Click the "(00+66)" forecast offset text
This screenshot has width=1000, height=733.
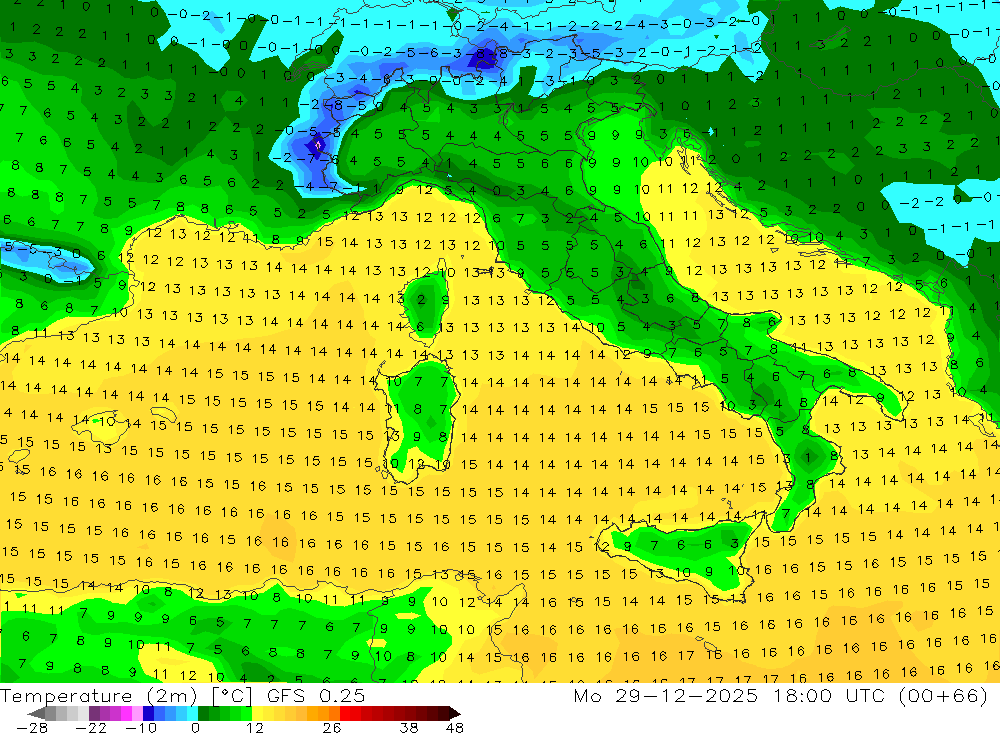coord(943,695)
